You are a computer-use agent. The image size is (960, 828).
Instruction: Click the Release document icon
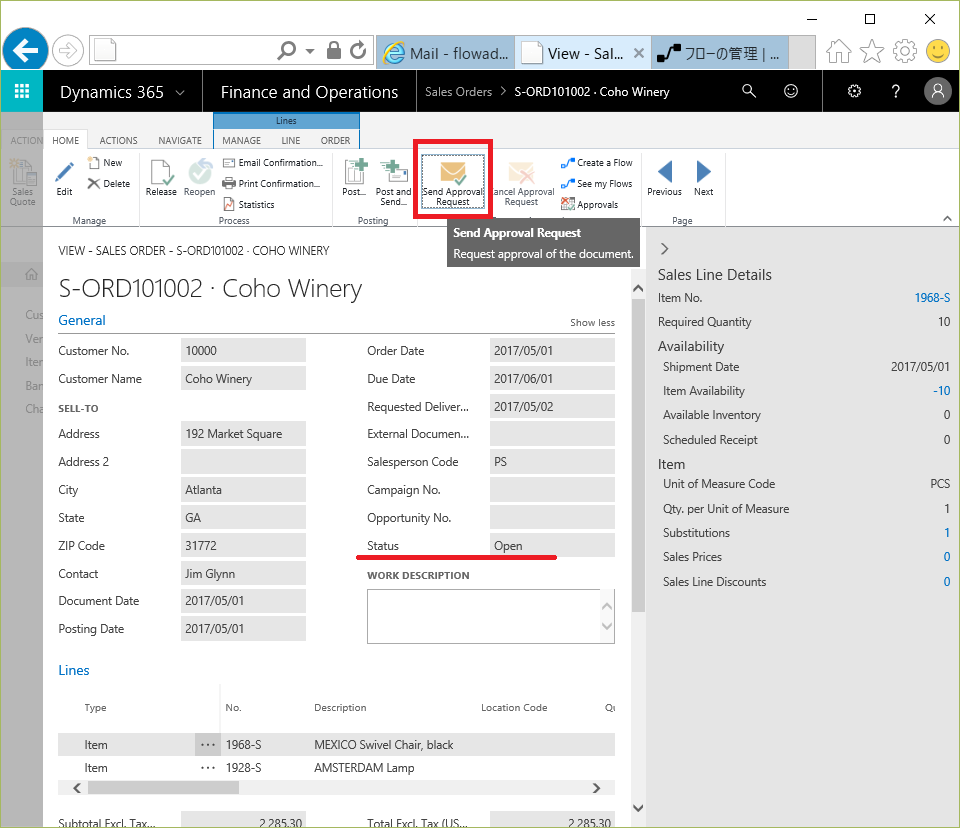(x=161, y=173)
